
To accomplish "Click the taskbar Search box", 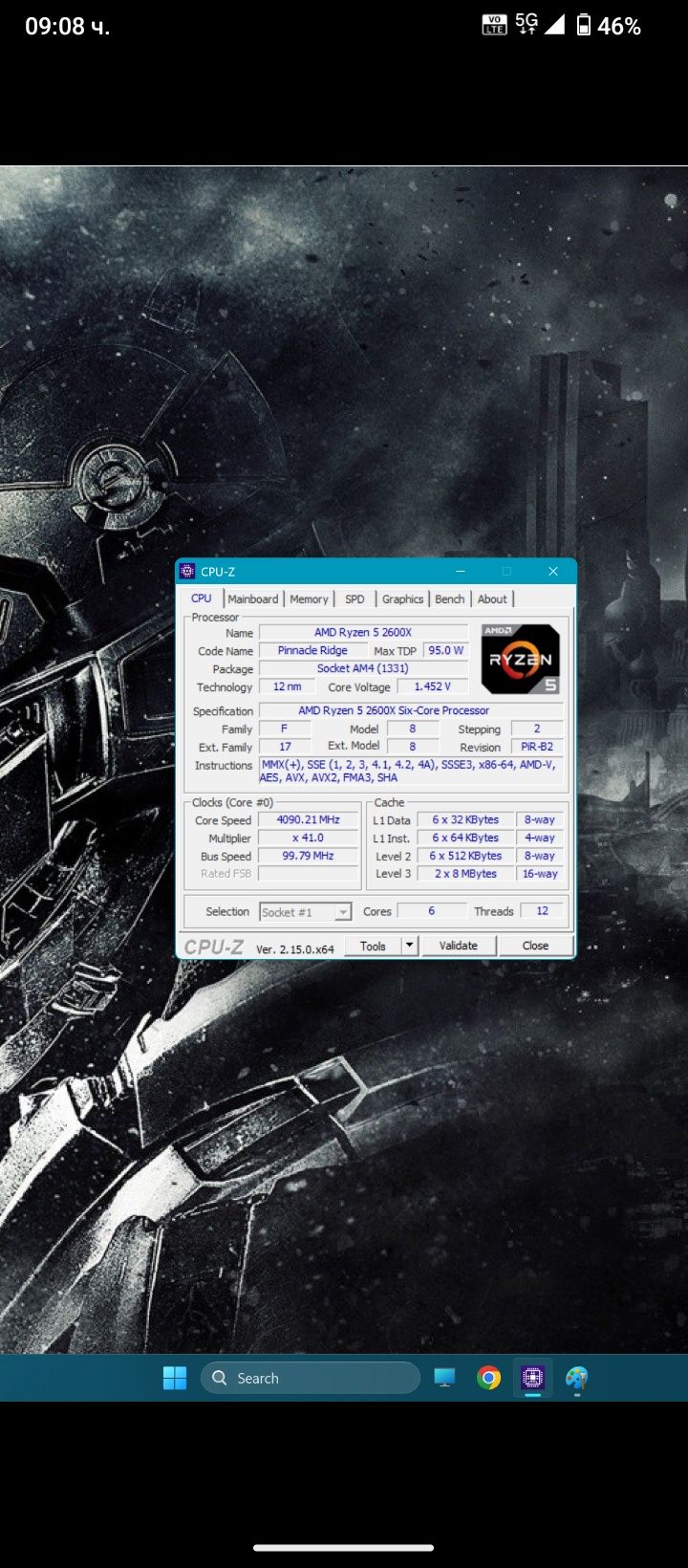I will pos(311,1378).
